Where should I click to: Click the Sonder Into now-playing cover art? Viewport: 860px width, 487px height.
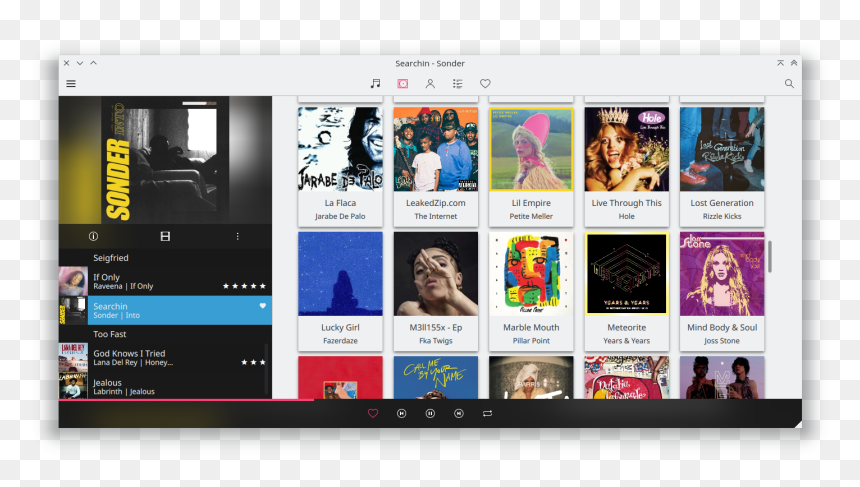[165, 160]
